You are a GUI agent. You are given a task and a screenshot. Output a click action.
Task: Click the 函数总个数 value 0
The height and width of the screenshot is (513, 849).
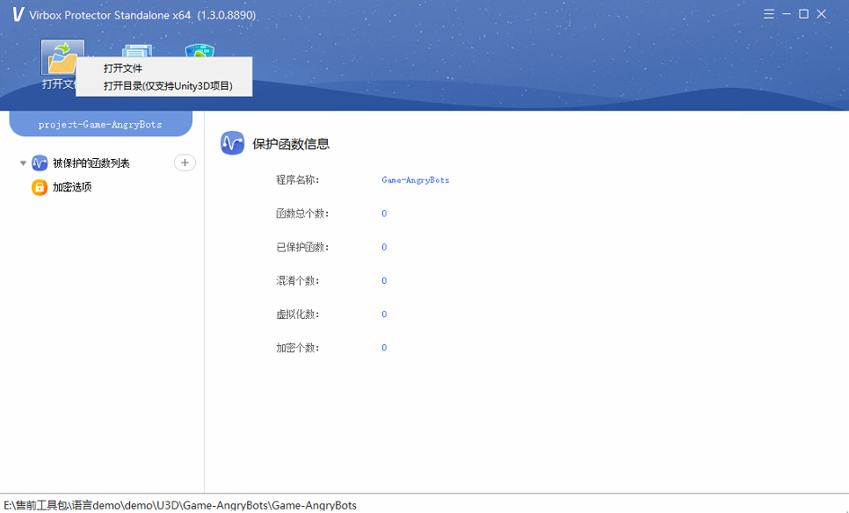pyautogui.click(x=384, y=213)
